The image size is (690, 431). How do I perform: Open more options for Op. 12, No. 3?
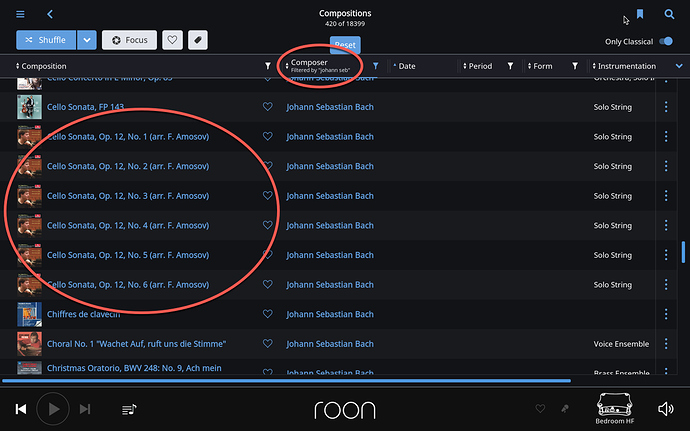click(666, 195)
